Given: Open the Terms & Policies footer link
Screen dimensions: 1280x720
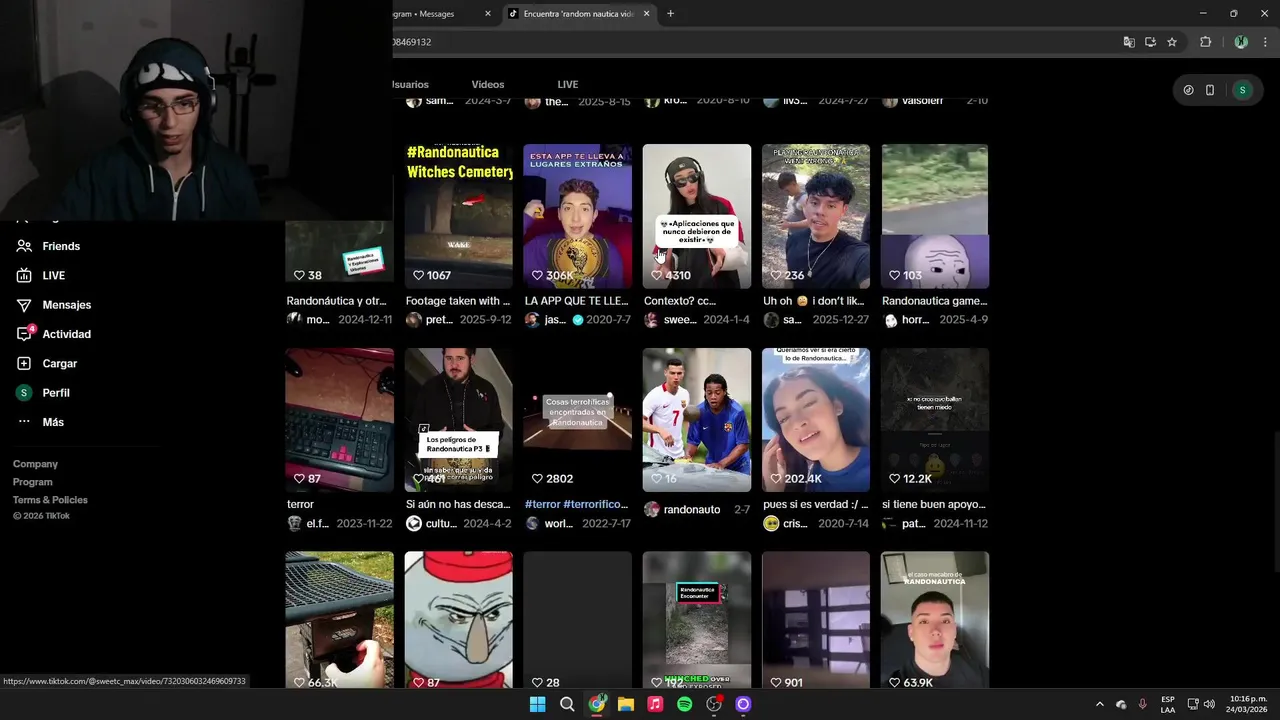Looking at the screenshot, I should 50,500.
